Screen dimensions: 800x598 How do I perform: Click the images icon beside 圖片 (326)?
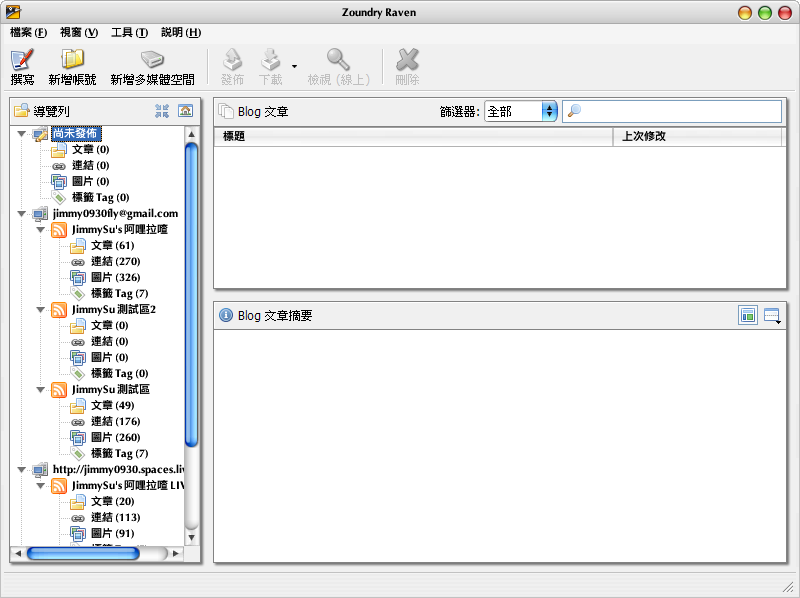pos(78,278)
